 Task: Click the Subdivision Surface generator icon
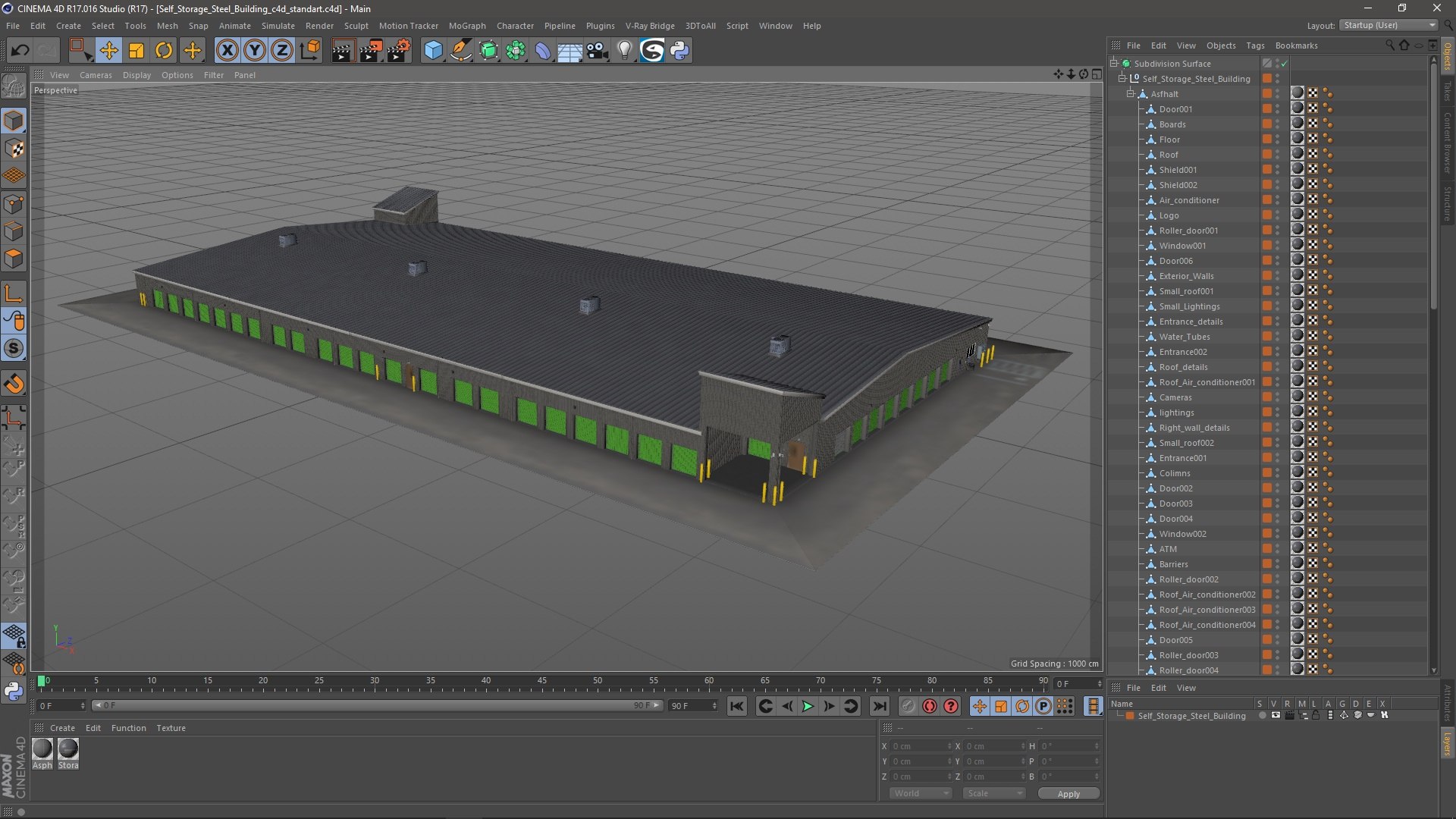pyautogui.click(x=488, y=51)
